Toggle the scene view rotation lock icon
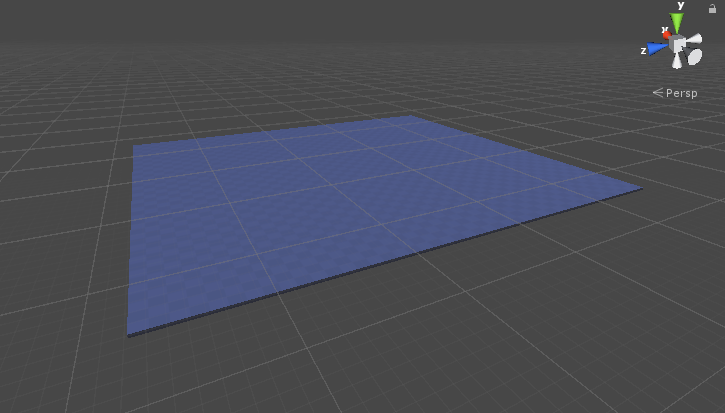The width and height of the screenshot is (725, 413). tap(712, 8)
